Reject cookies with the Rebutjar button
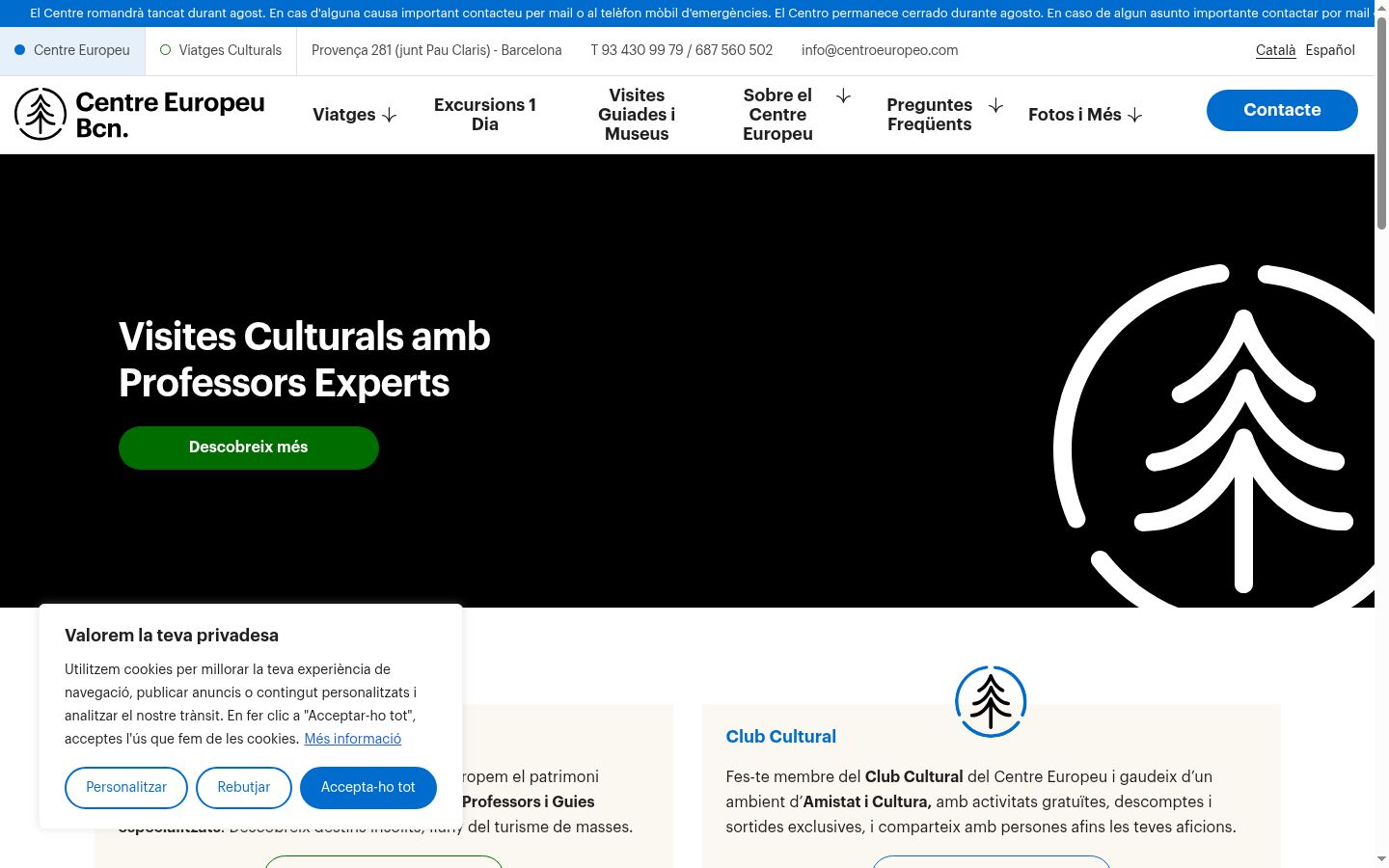 244,787
